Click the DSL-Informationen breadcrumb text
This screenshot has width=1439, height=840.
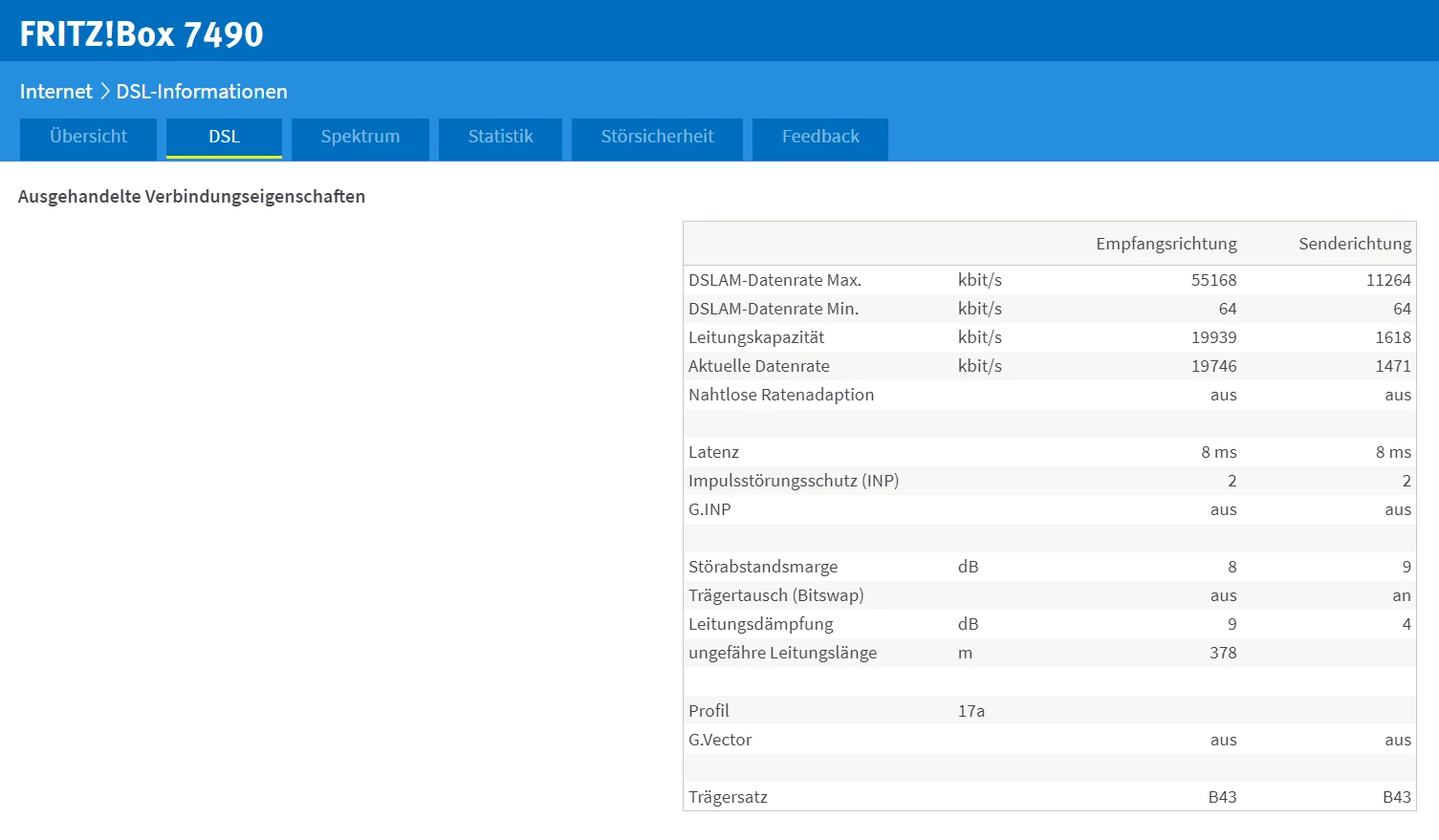(202, 92)
